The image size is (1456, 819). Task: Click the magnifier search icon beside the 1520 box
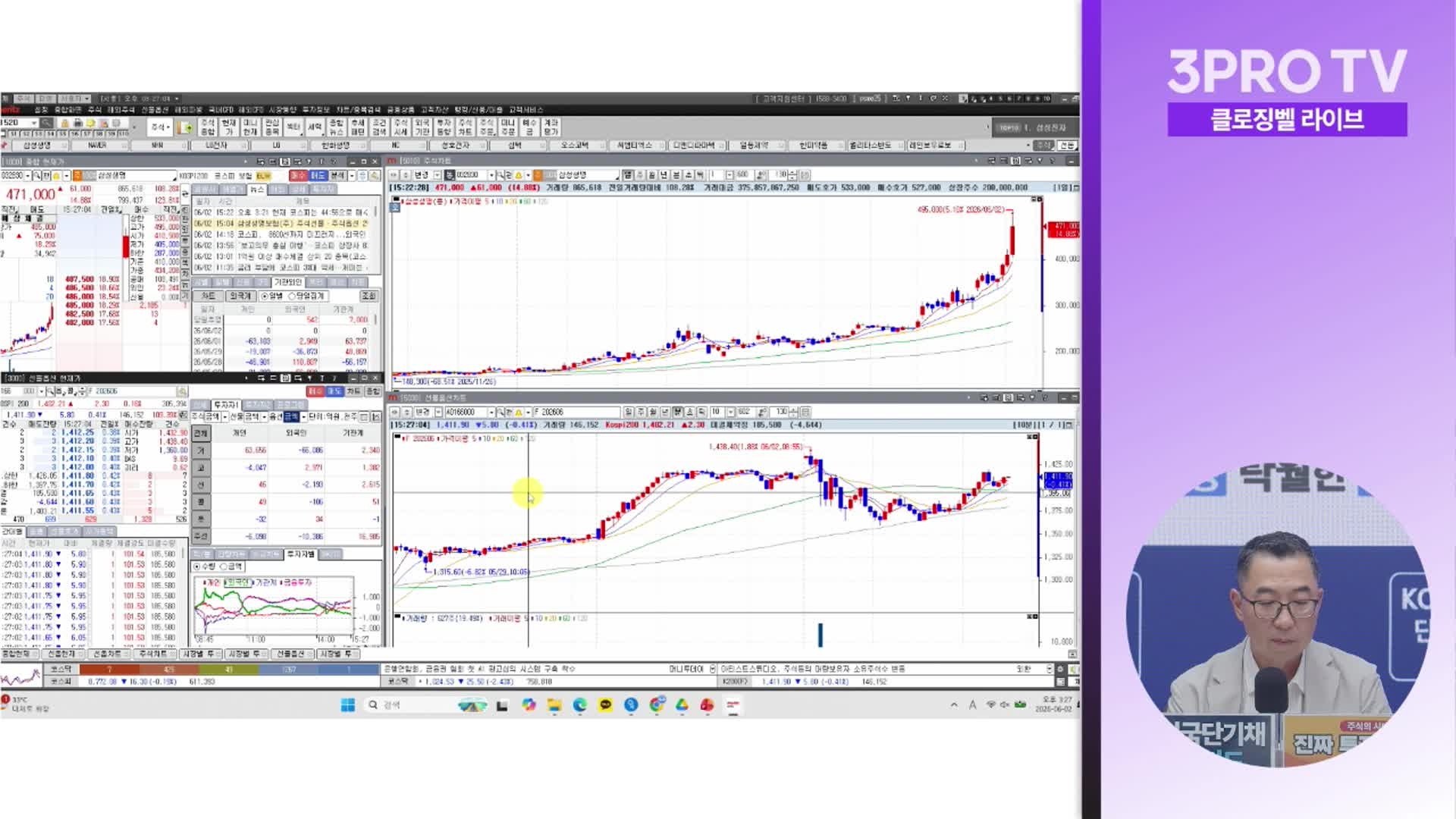47,123
